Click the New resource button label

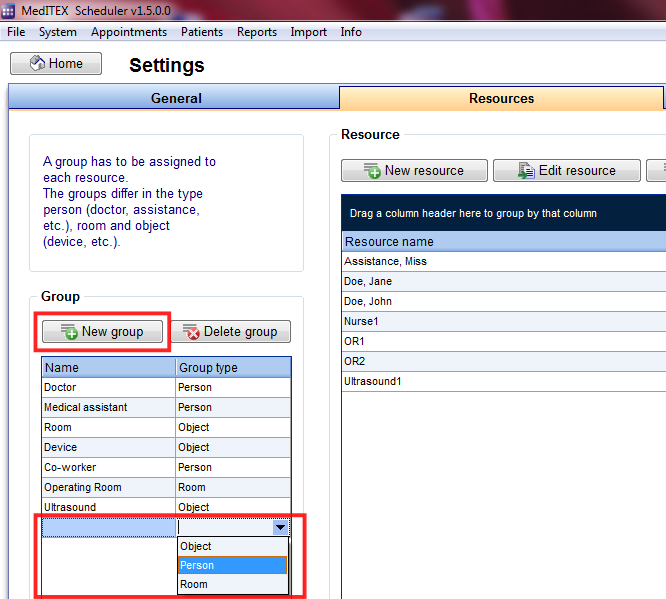(424, 170)
